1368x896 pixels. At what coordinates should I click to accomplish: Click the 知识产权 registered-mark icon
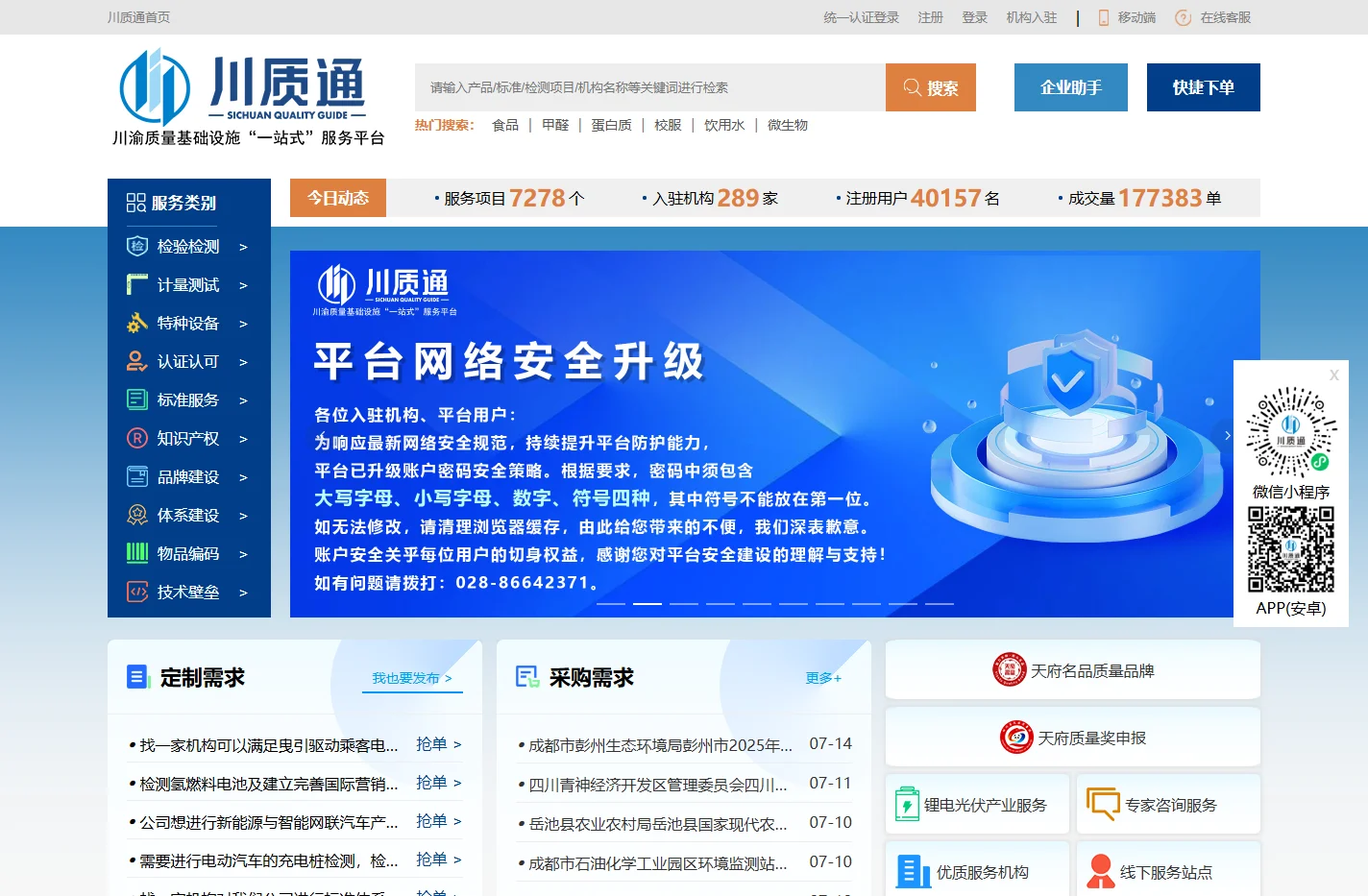point(137,438)
